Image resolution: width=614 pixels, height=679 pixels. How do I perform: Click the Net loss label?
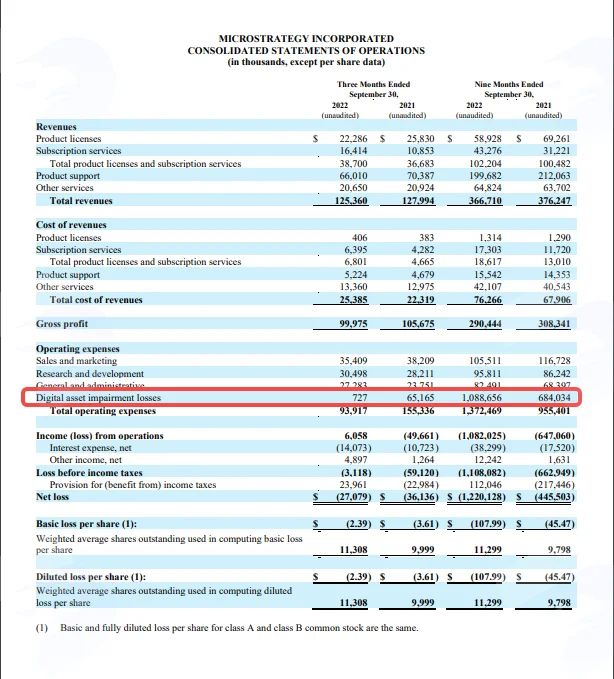(52, 497)
